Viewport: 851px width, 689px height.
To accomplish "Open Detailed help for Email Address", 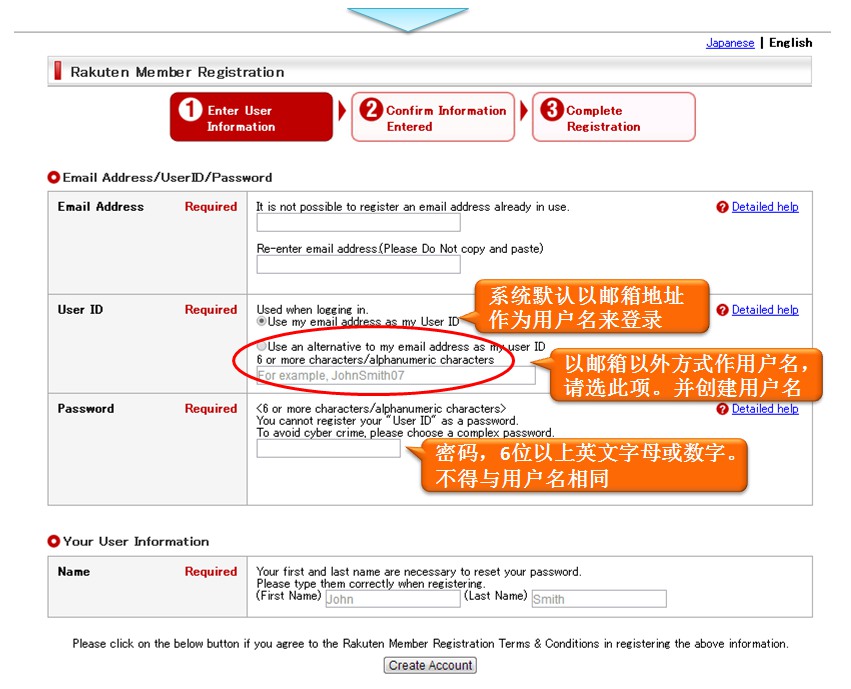I will (x=765, y=207).
